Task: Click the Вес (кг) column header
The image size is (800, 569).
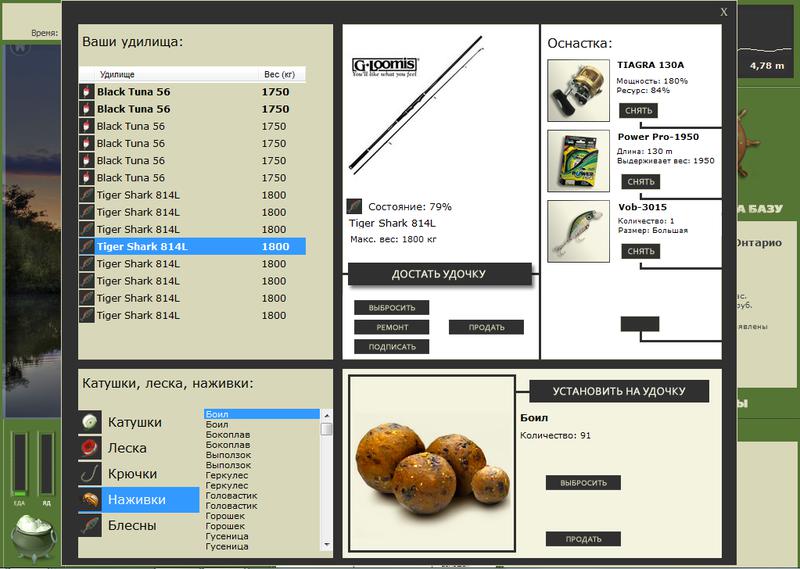Action: (280, 75)
